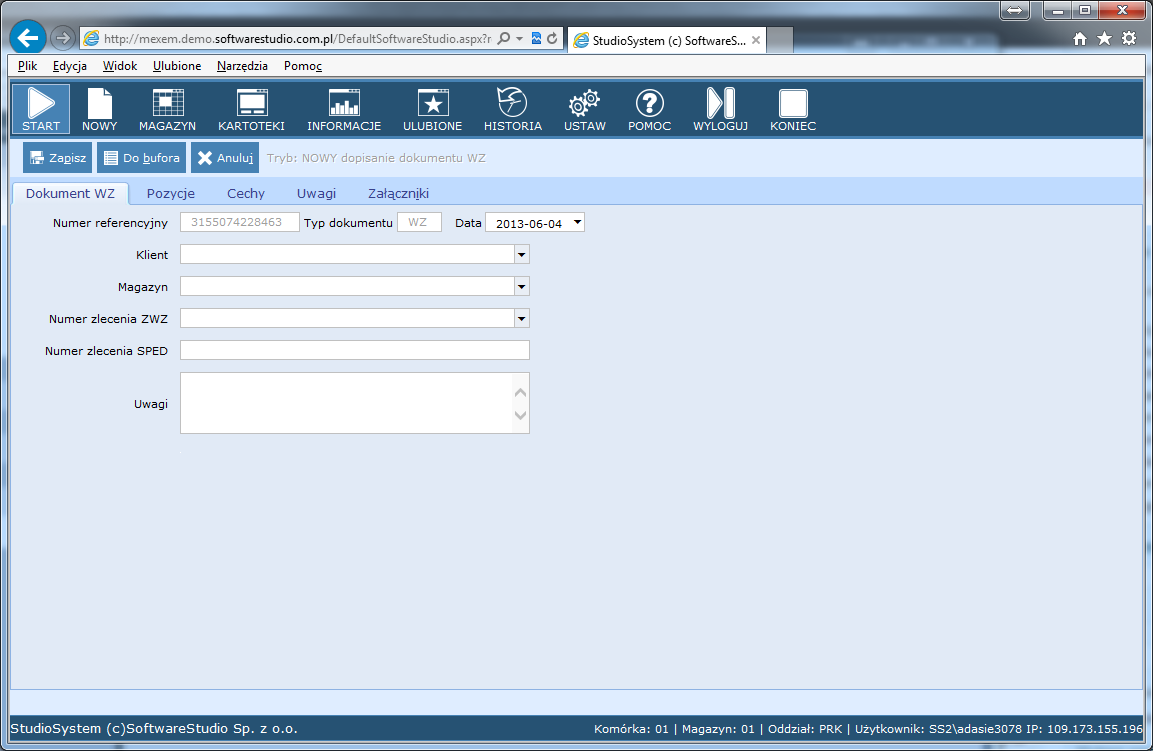Click the StudioSystem (c)SoftwareStudio footer text
The image size is (1153, 751).
(x=154, y=729)
